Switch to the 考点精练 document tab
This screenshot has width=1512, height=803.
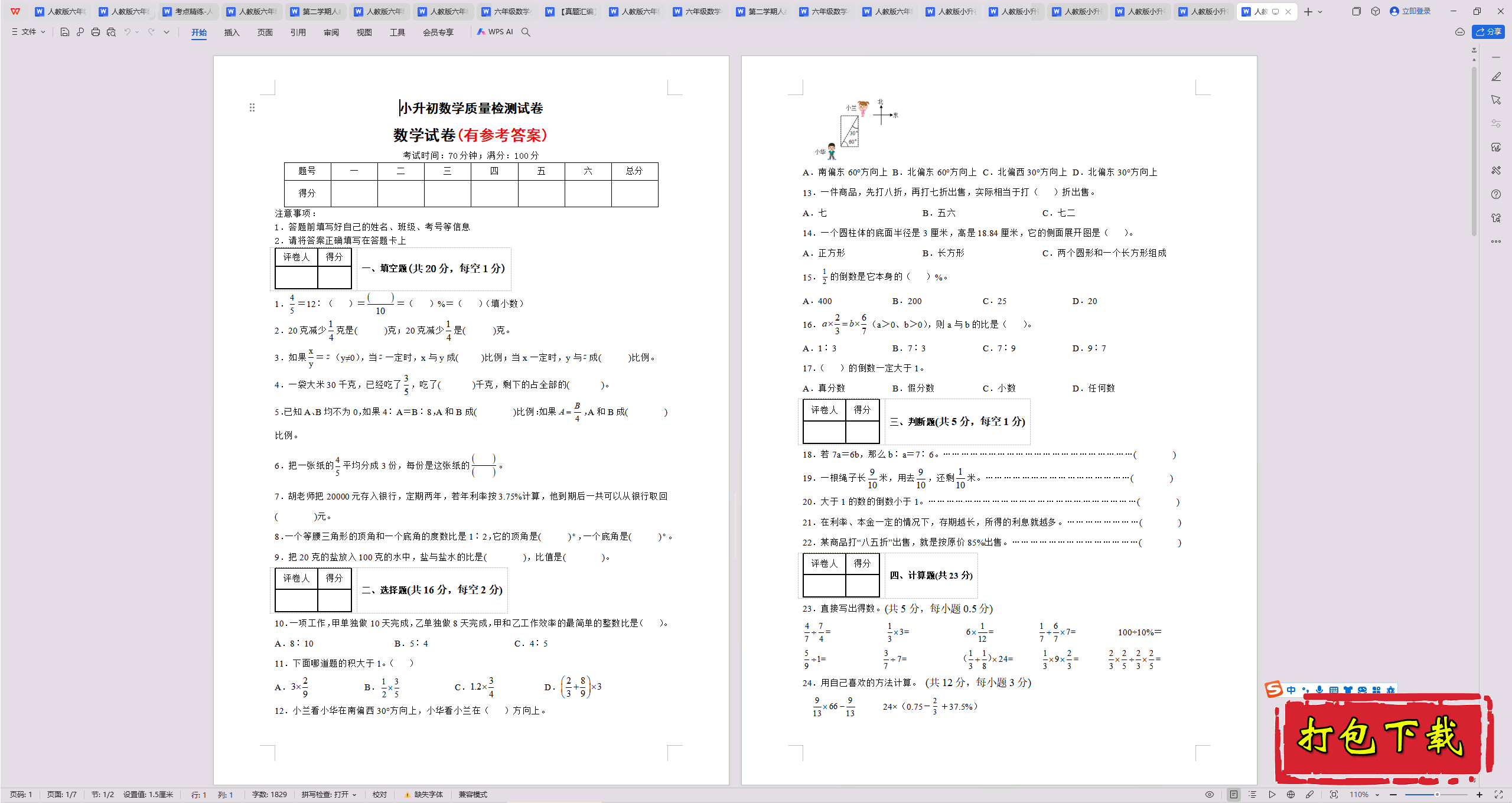[x=188, y=11]
